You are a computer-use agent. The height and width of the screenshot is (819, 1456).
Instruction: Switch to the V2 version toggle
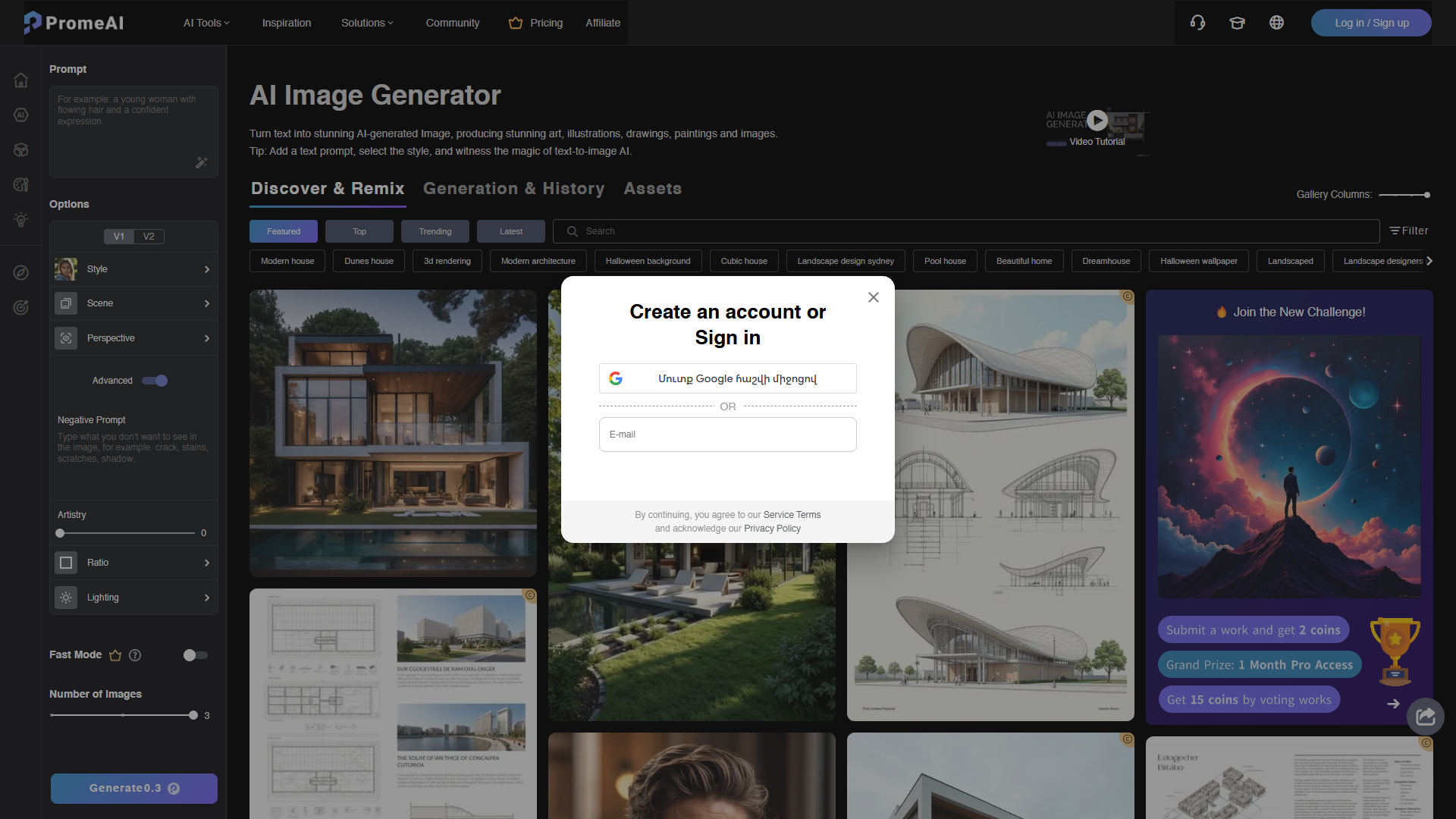pos(149,236)
